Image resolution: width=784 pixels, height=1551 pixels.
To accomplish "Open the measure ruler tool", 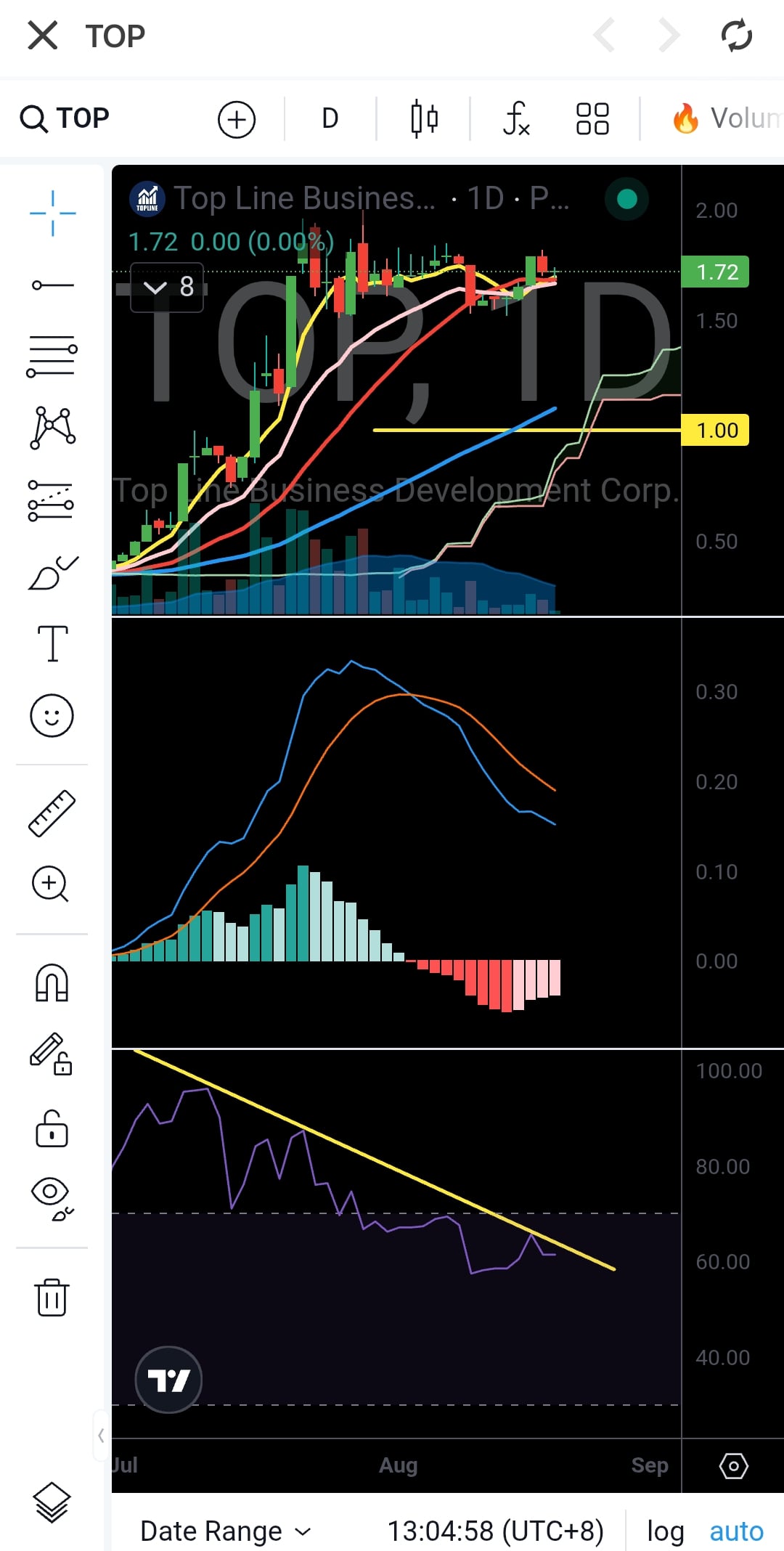I will coord(52,813).
